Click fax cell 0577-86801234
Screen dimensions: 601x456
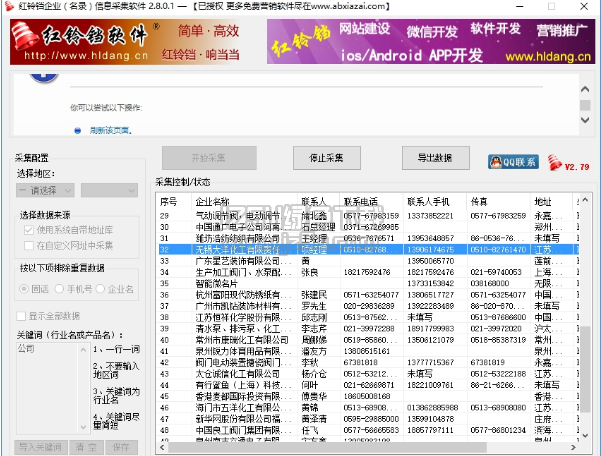[498, 430]
